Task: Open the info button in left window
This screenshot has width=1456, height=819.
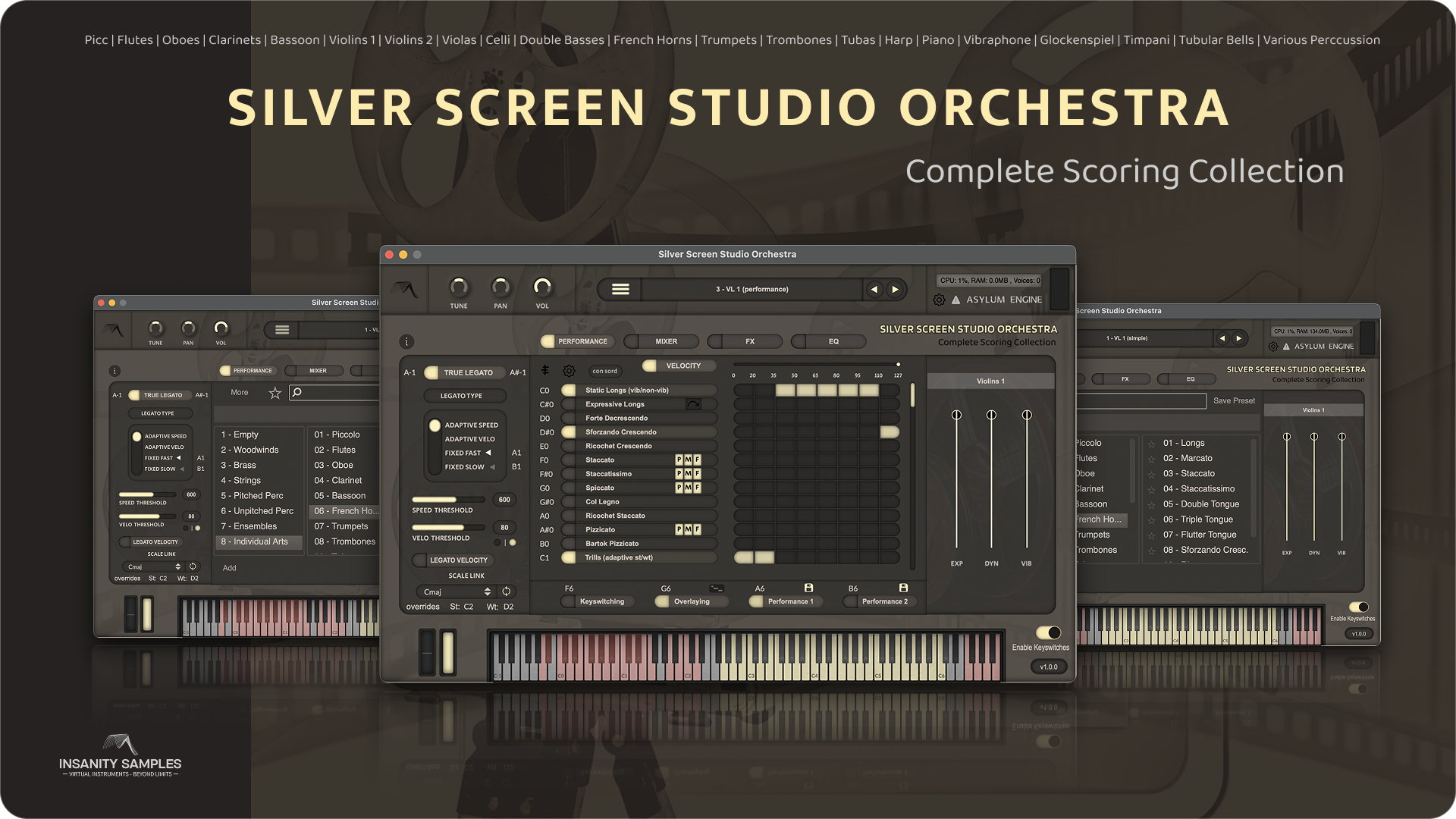Action: (115, 371)
